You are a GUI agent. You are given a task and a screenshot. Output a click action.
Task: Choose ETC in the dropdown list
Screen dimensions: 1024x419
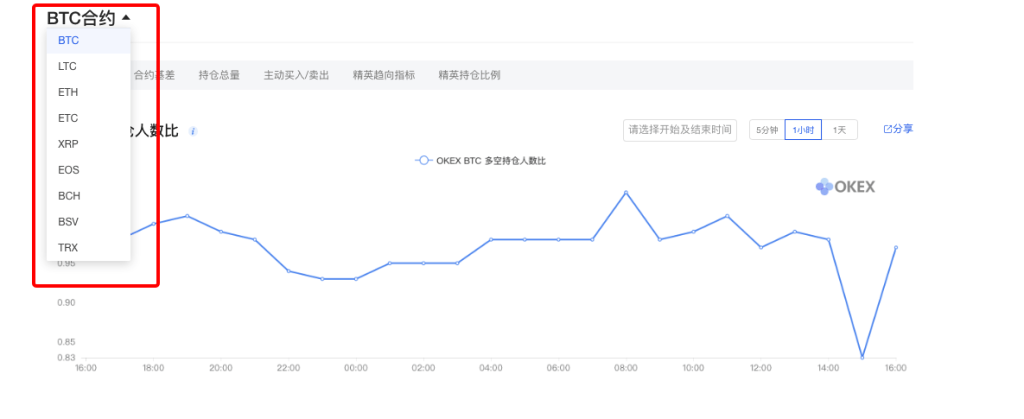click(68, 118)
